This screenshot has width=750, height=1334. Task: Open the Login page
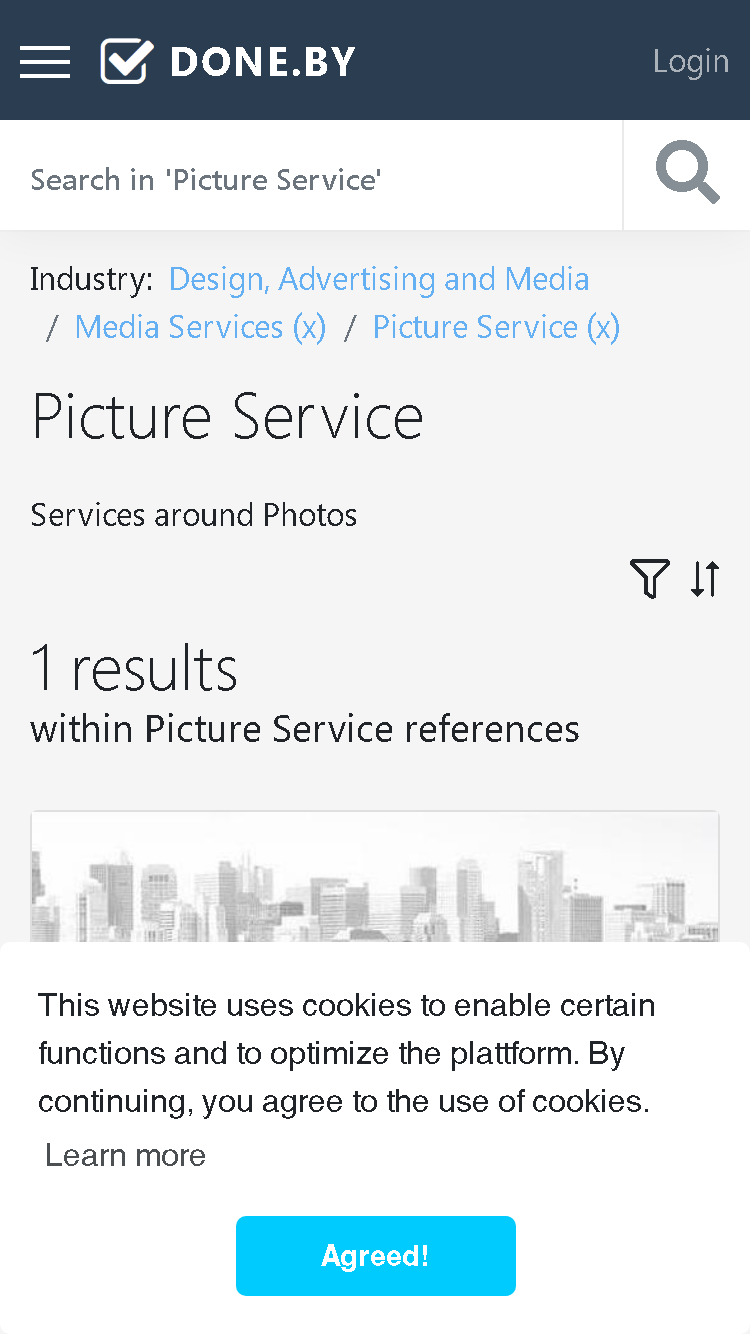[x=691, y=61]
